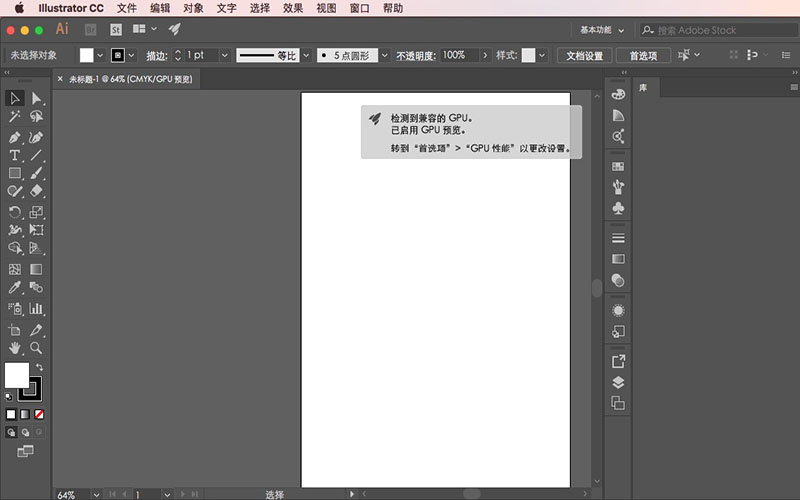The width and height of the screenshot is (800, 500).
Task: Select the Pen tool
Action: click(15, 137)
